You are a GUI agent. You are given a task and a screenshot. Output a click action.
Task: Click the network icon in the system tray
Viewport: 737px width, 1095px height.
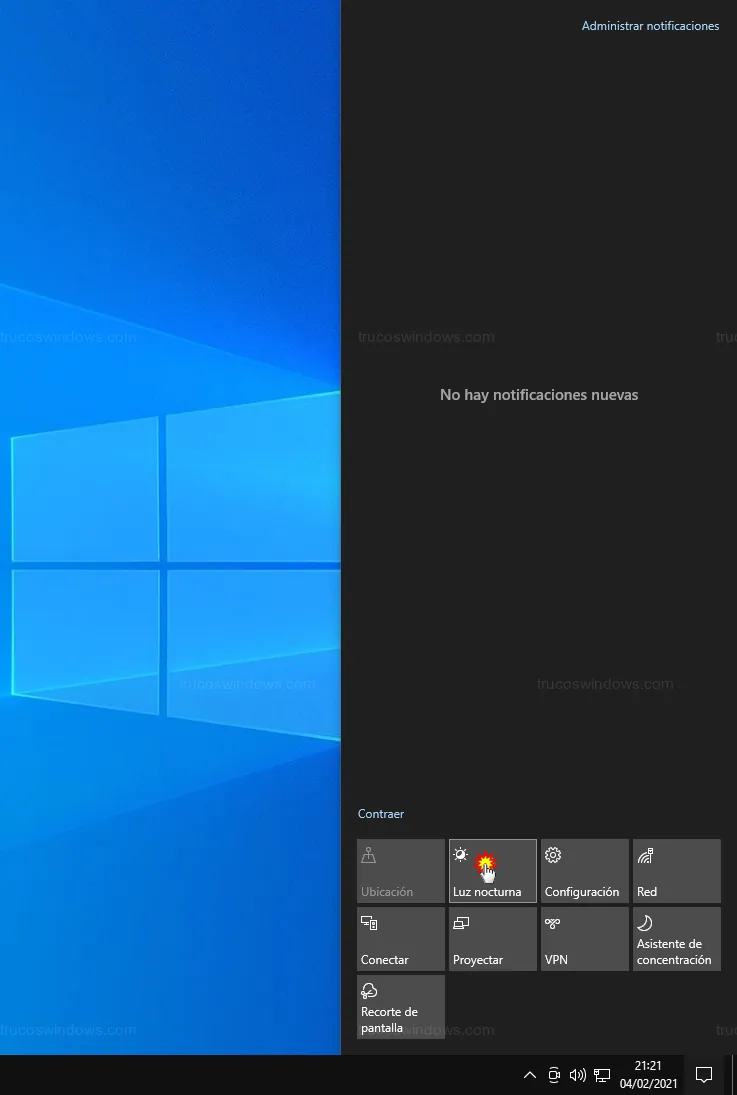click(x=602, y=1075)
